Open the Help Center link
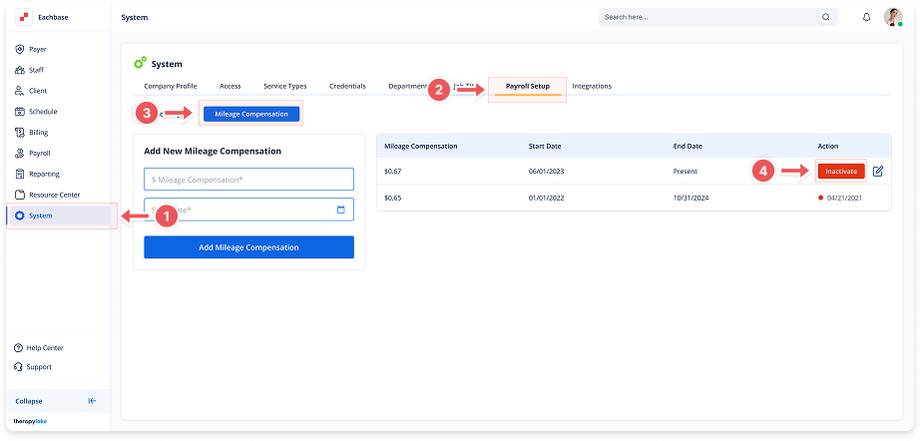 [39, 348]
